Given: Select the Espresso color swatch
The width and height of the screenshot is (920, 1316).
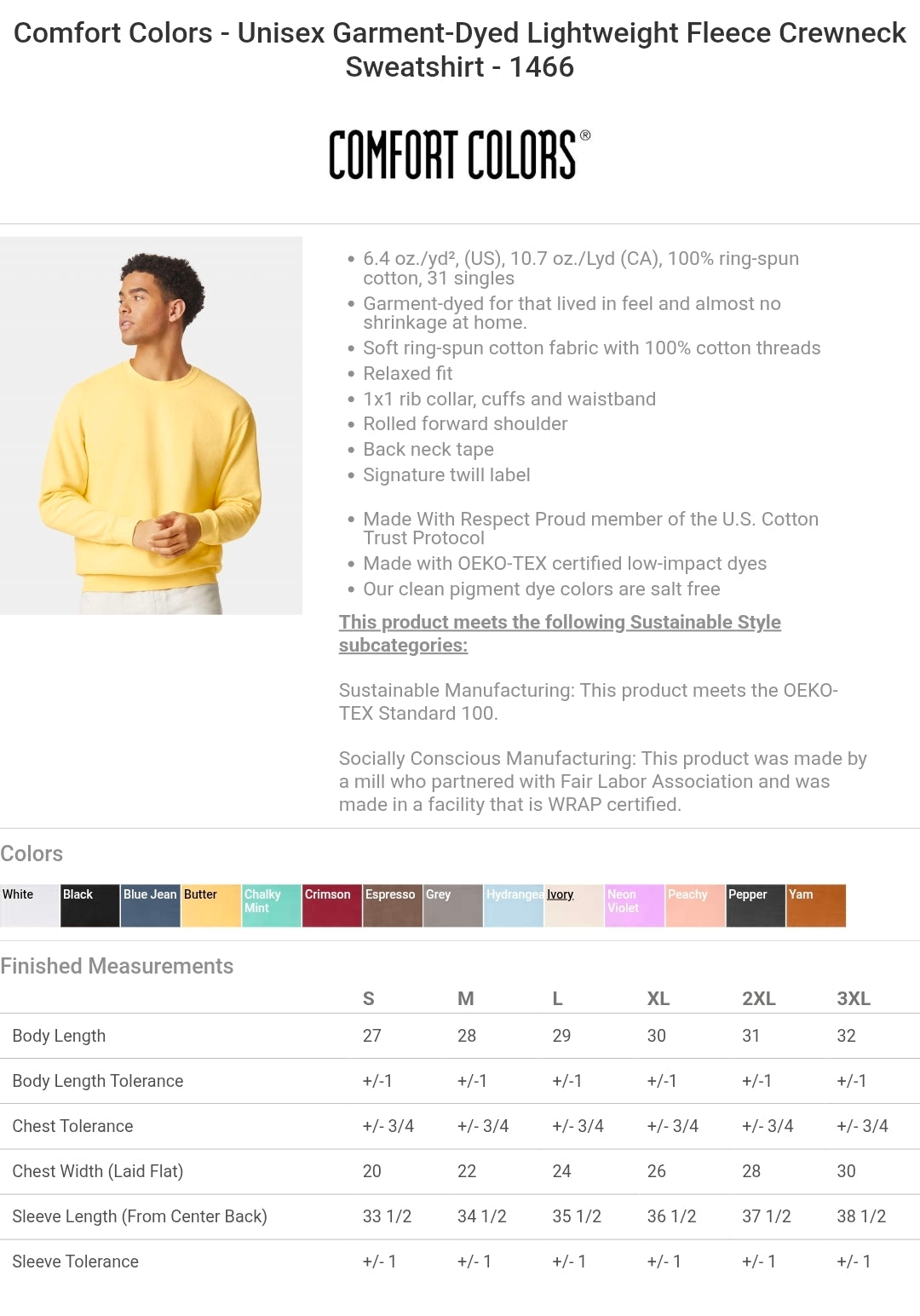Looking at the screenshot, I should 393,905.
